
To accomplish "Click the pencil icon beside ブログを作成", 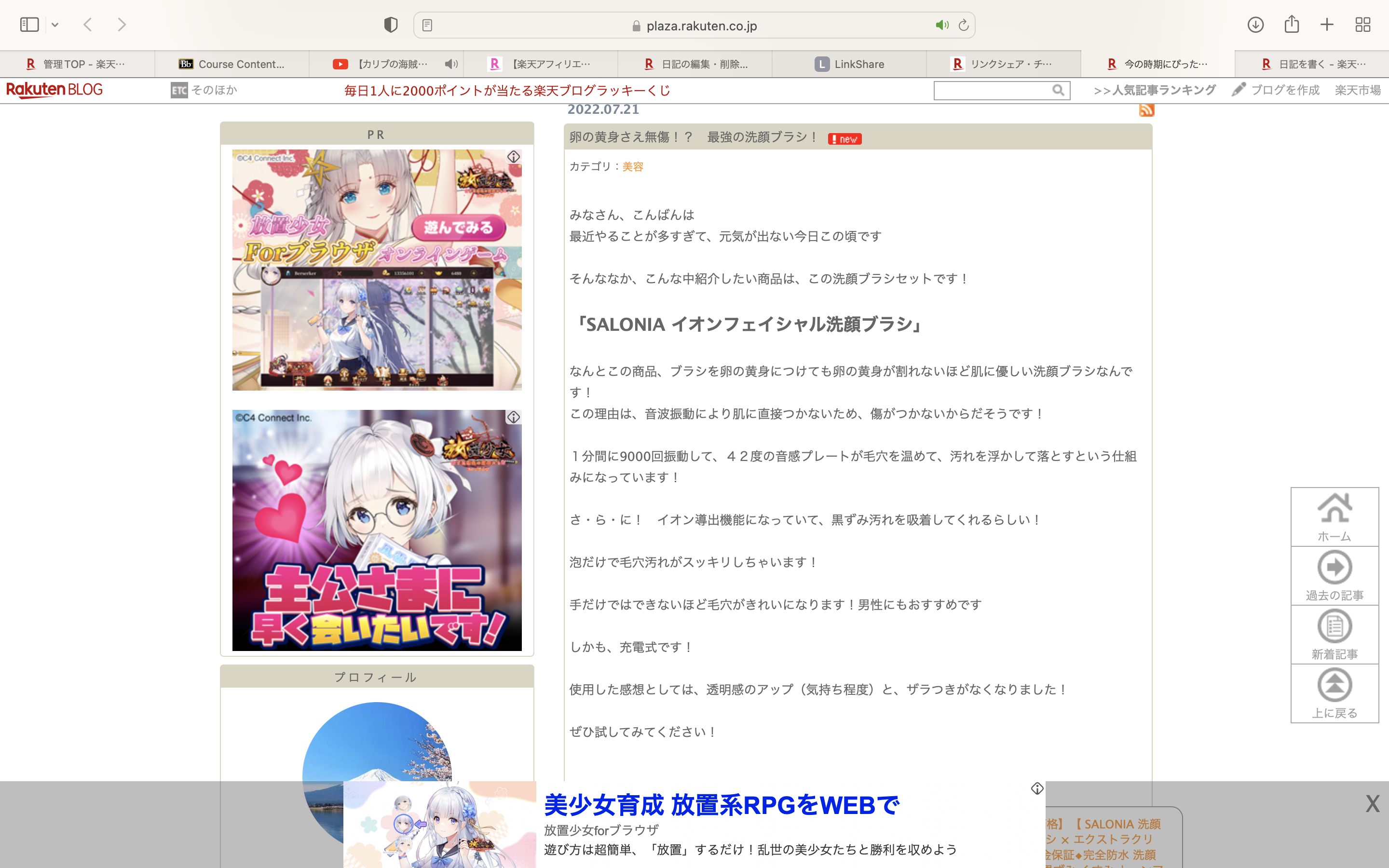I will (1239, 90).
